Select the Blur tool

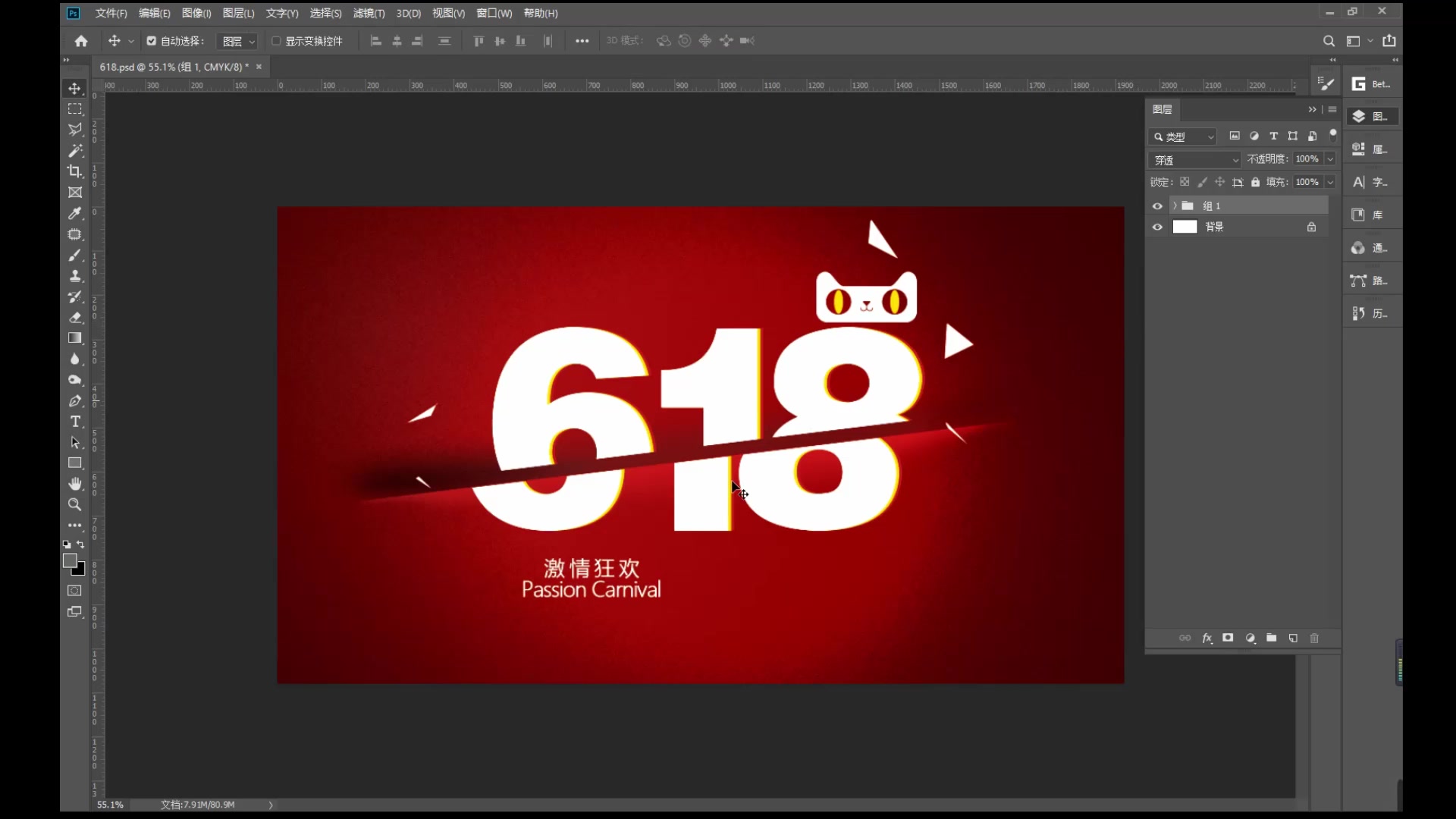point(74,359)
